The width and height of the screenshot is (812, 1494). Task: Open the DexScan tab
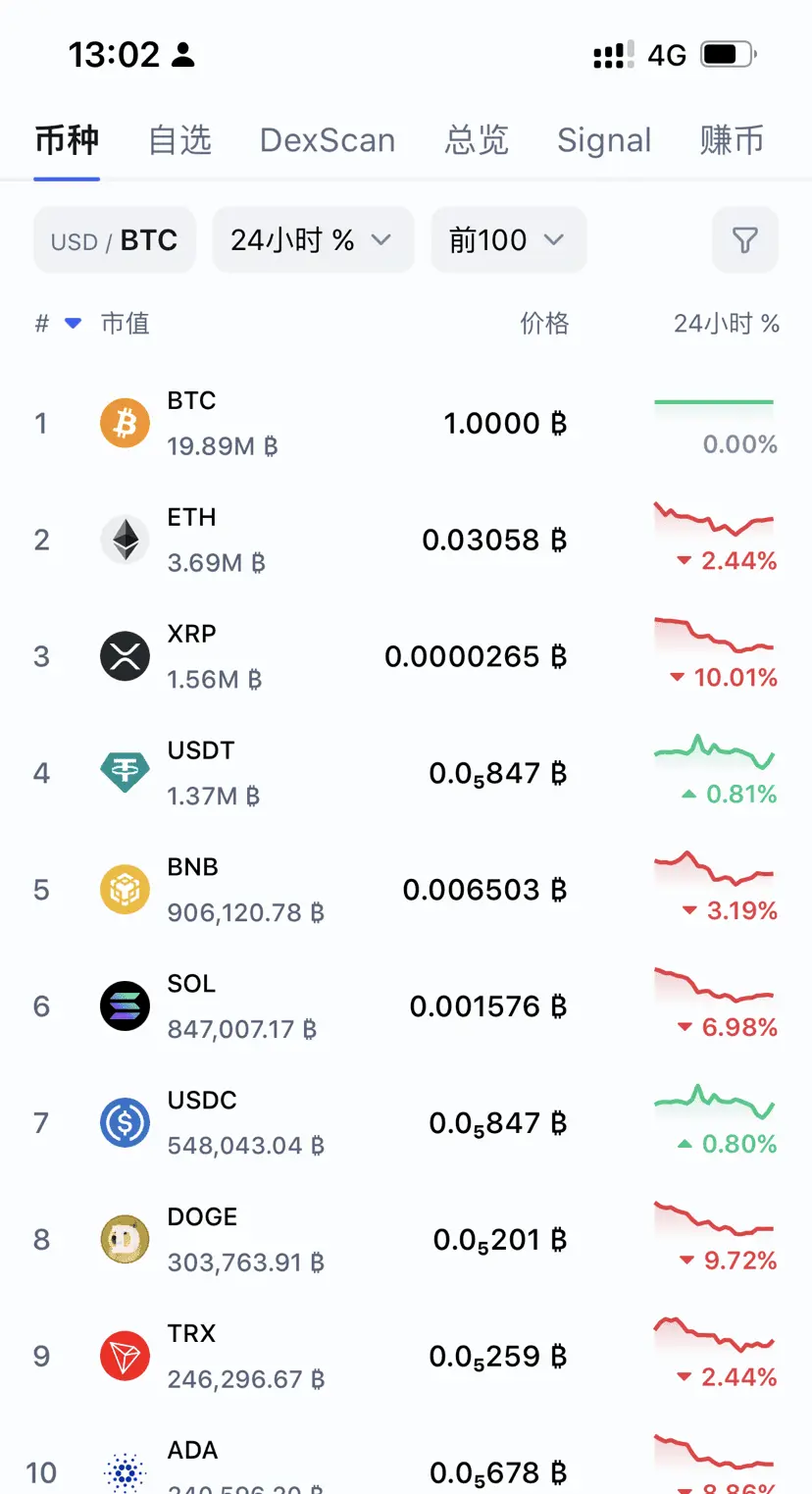click(328, 140)
